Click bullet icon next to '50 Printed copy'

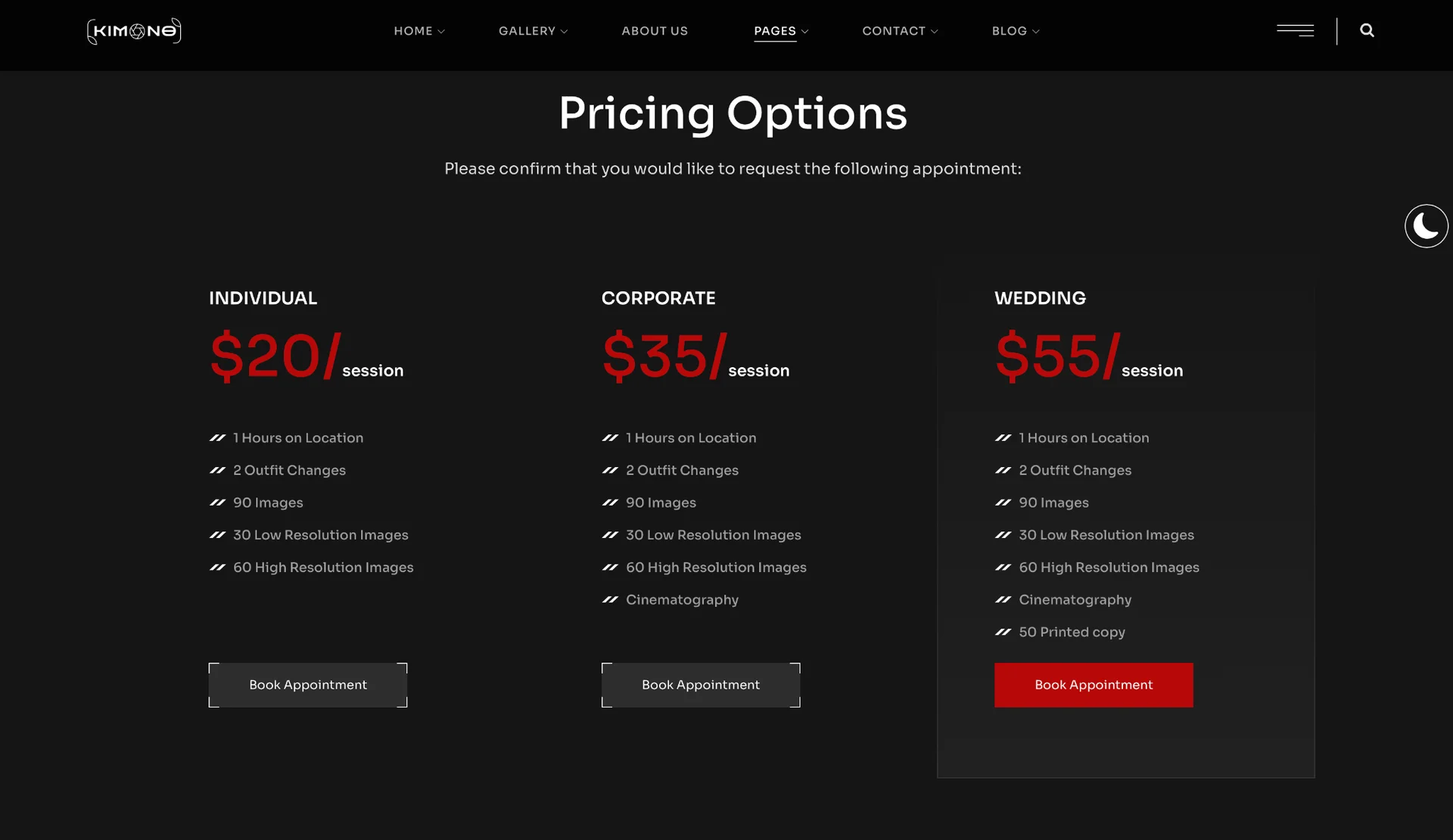coord(1003,632)
